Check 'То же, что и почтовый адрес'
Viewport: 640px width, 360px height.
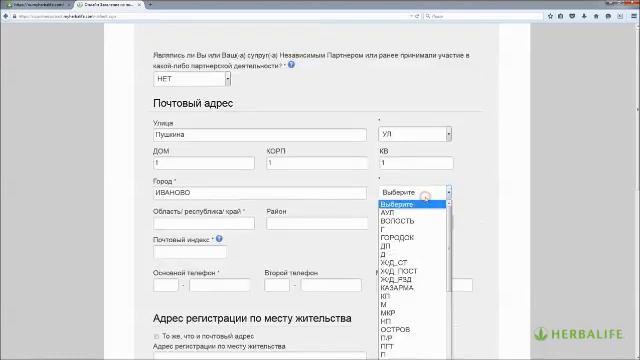(x=156, y=336)
